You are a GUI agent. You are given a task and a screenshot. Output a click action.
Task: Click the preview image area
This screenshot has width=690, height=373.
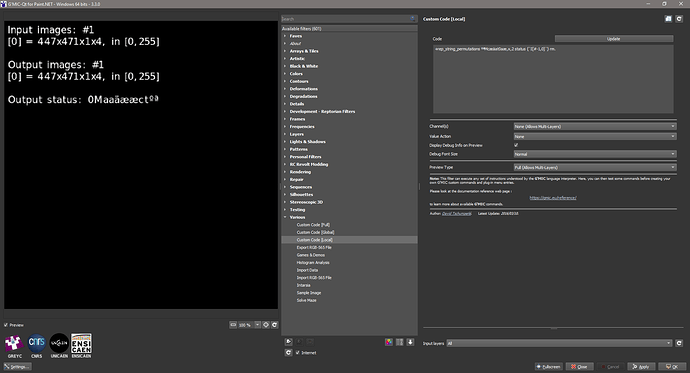141,165
